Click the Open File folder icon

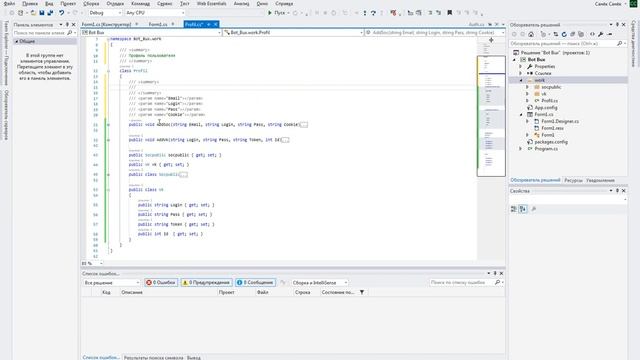(33, 13)
